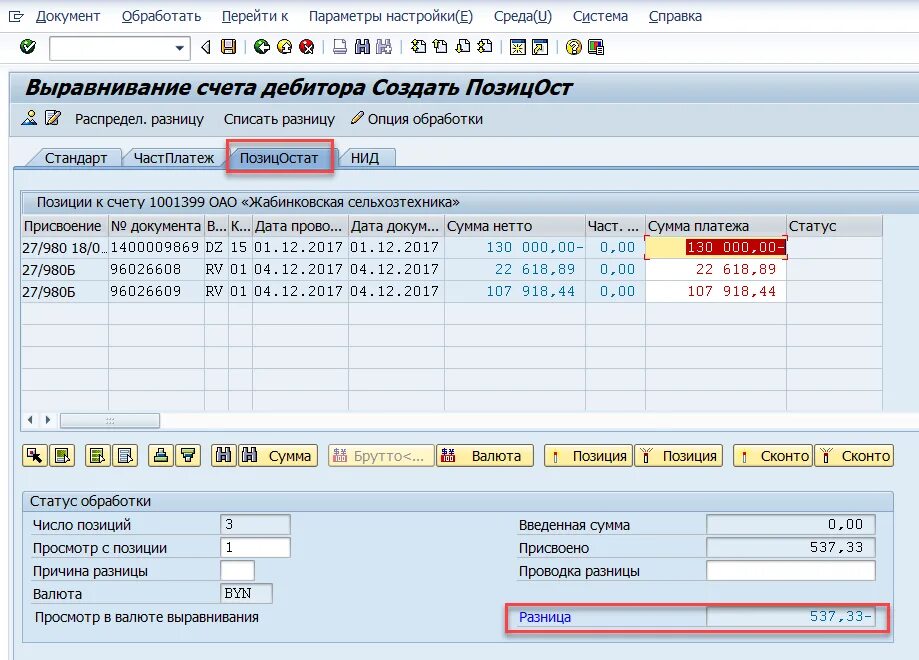
Task: Click the Print icon in toolbar
Action: (340, 47)
